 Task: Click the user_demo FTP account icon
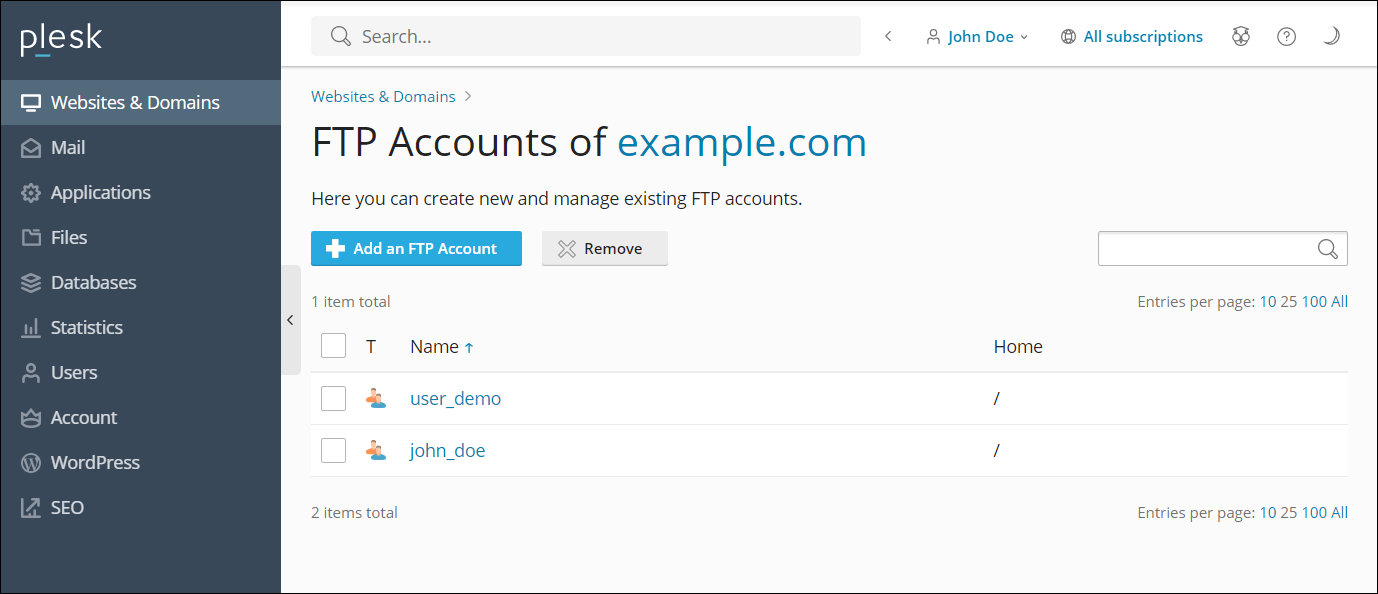tap(376, 399)
